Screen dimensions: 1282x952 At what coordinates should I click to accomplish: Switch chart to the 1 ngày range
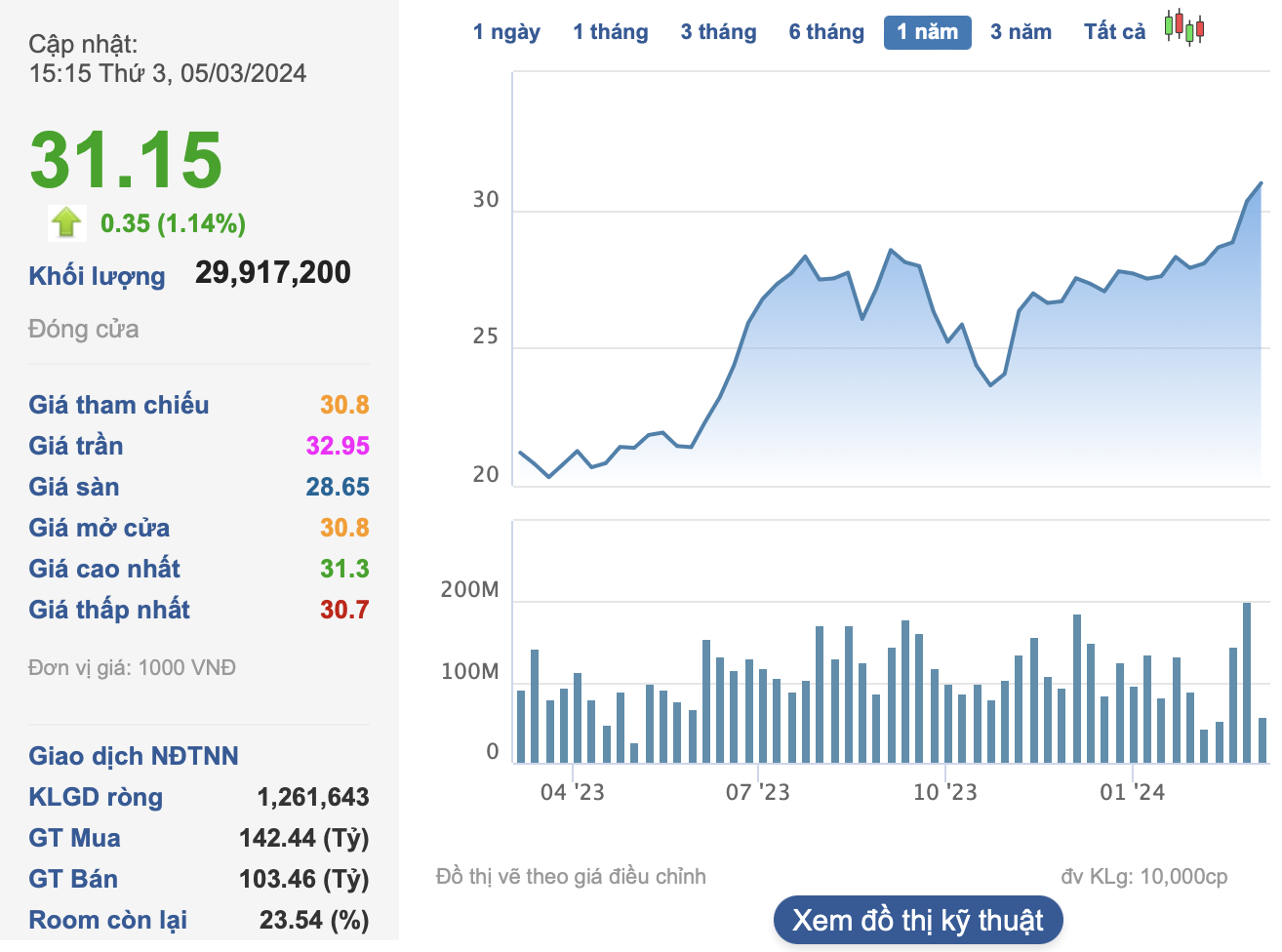506,32
